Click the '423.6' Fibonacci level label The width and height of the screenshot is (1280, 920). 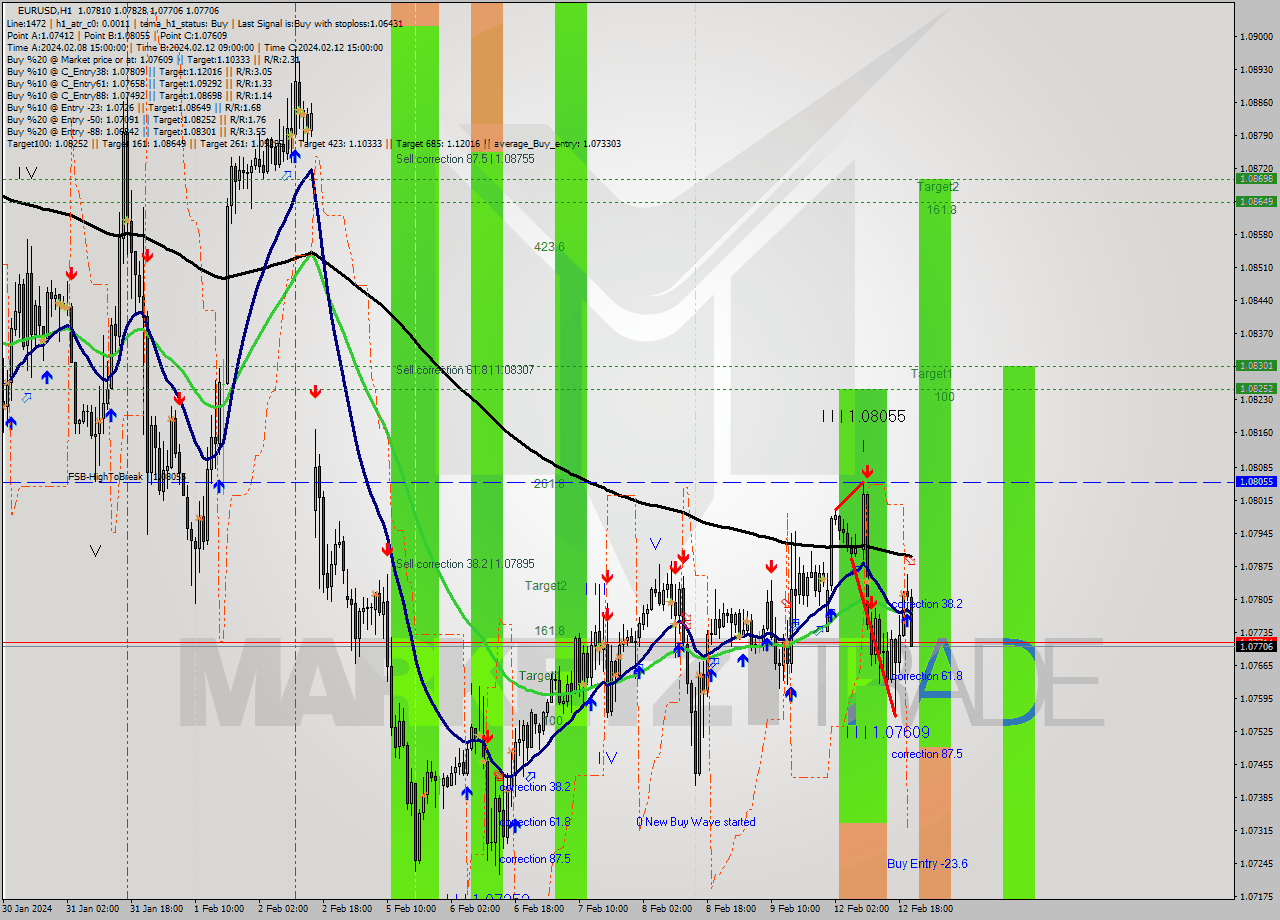pyautogui.click(x=549, y=246)
